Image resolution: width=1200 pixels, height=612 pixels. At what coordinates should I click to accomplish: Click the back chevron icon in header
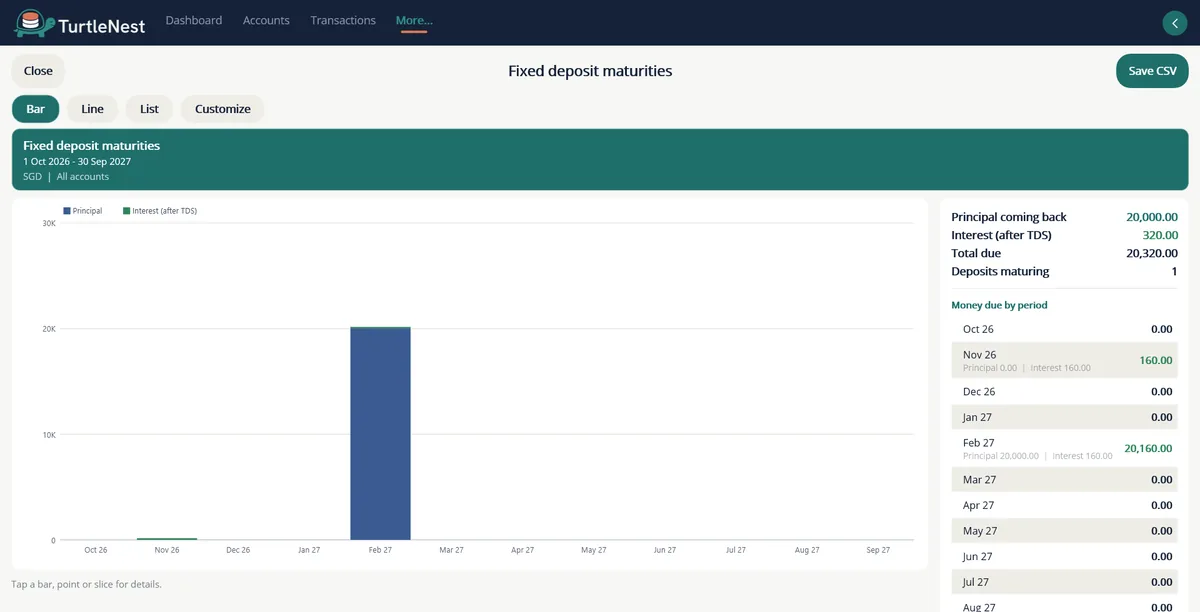tap(1174, 23)
